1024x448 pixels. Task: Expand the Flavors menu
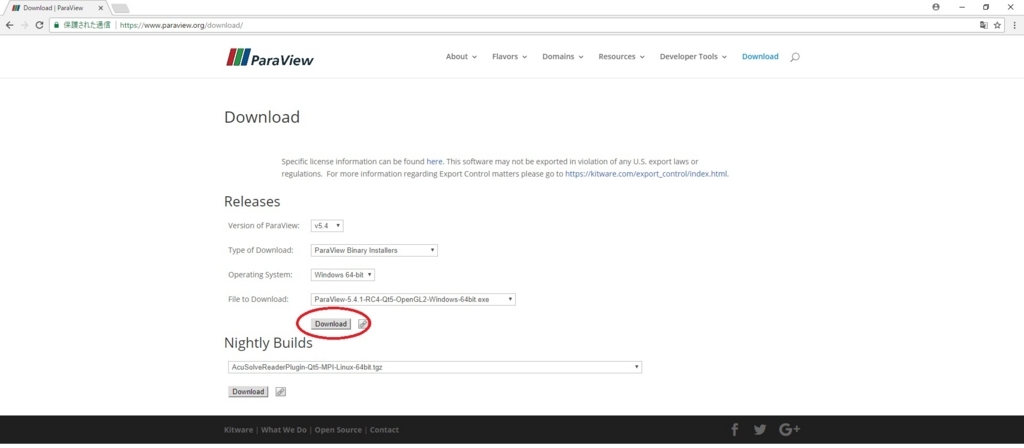click(509, 57)
